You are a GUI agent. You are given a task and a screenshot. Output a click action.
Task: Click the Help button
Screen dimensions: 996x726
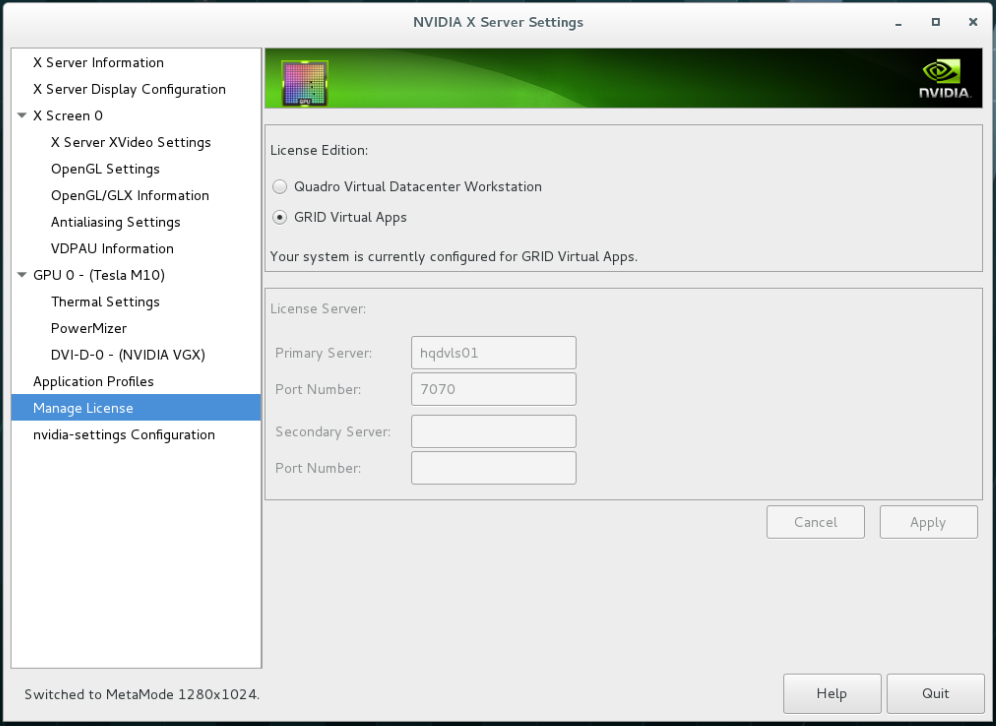pyautogui.click(x=832, y=693)
